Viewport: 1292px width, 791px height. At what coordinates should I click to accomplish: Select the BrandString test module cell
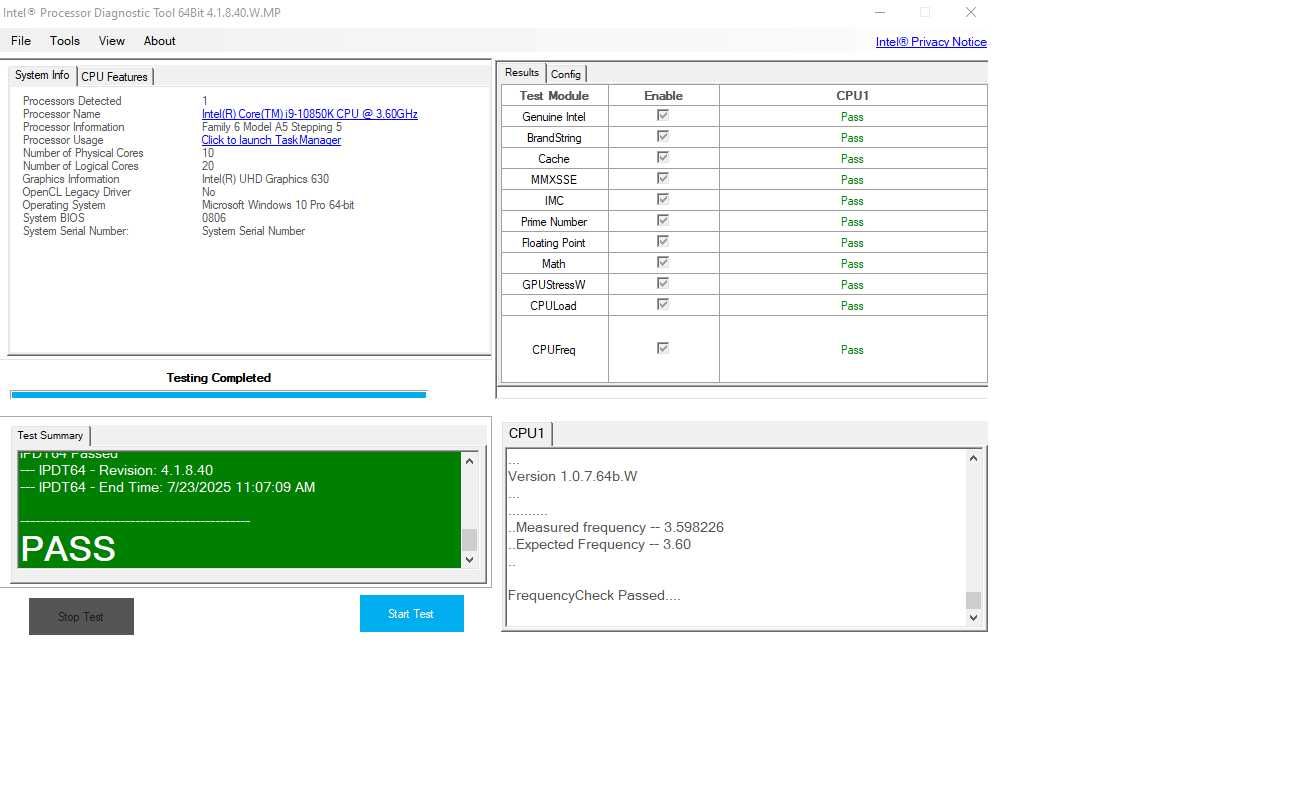tap(554, 138)
